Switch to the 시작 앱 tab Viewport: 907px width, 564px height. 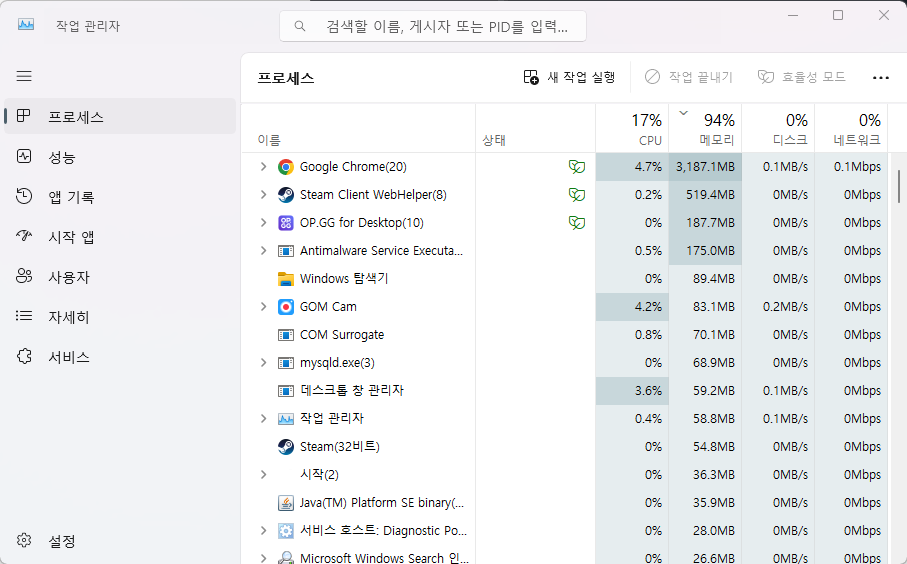click(120, 237)
